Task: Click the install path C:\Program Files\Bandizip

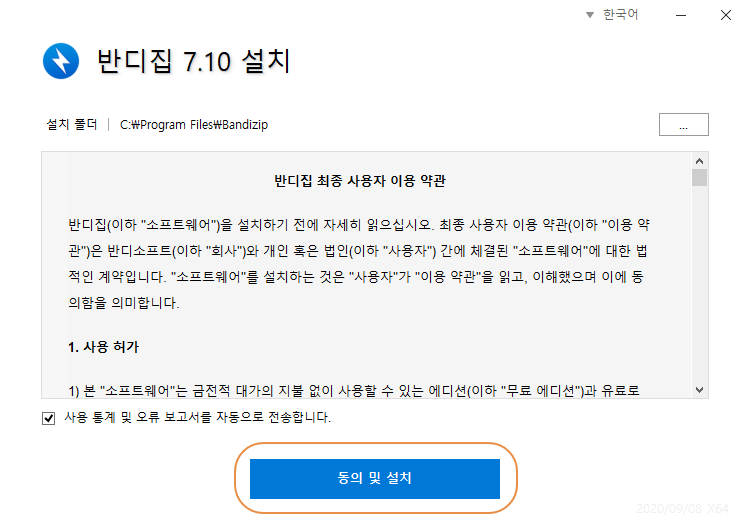Action: pyautogui.click(x=194, y=125)
